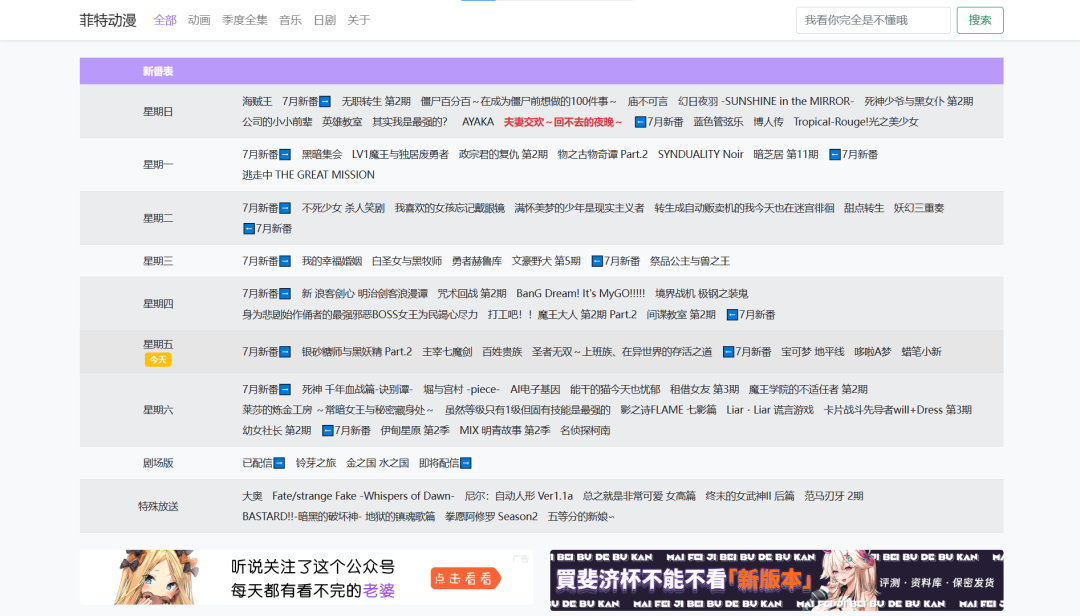
Task: Open the 音乐 section in navigation
Action: pos(289,19)
